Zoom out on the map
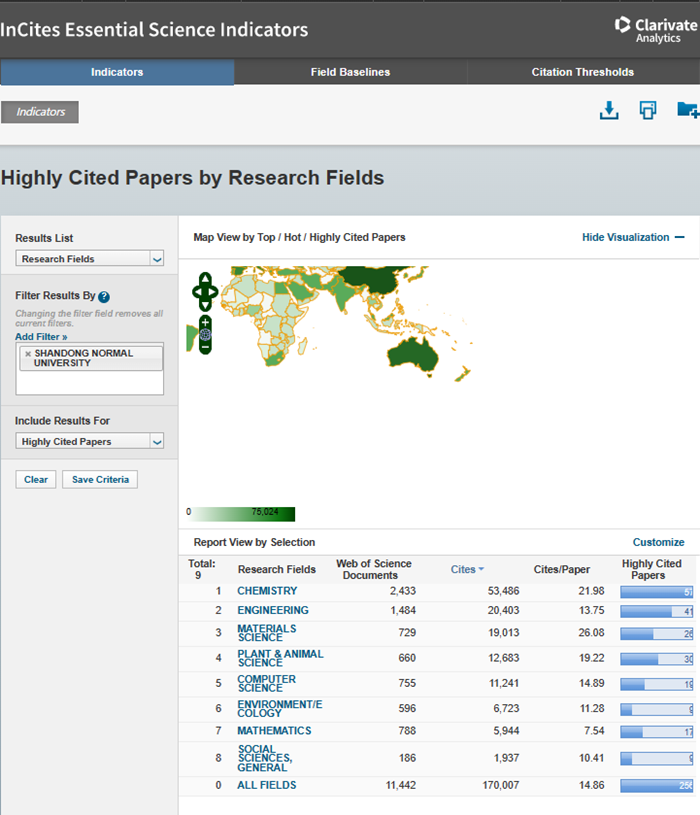 (205, 347)
